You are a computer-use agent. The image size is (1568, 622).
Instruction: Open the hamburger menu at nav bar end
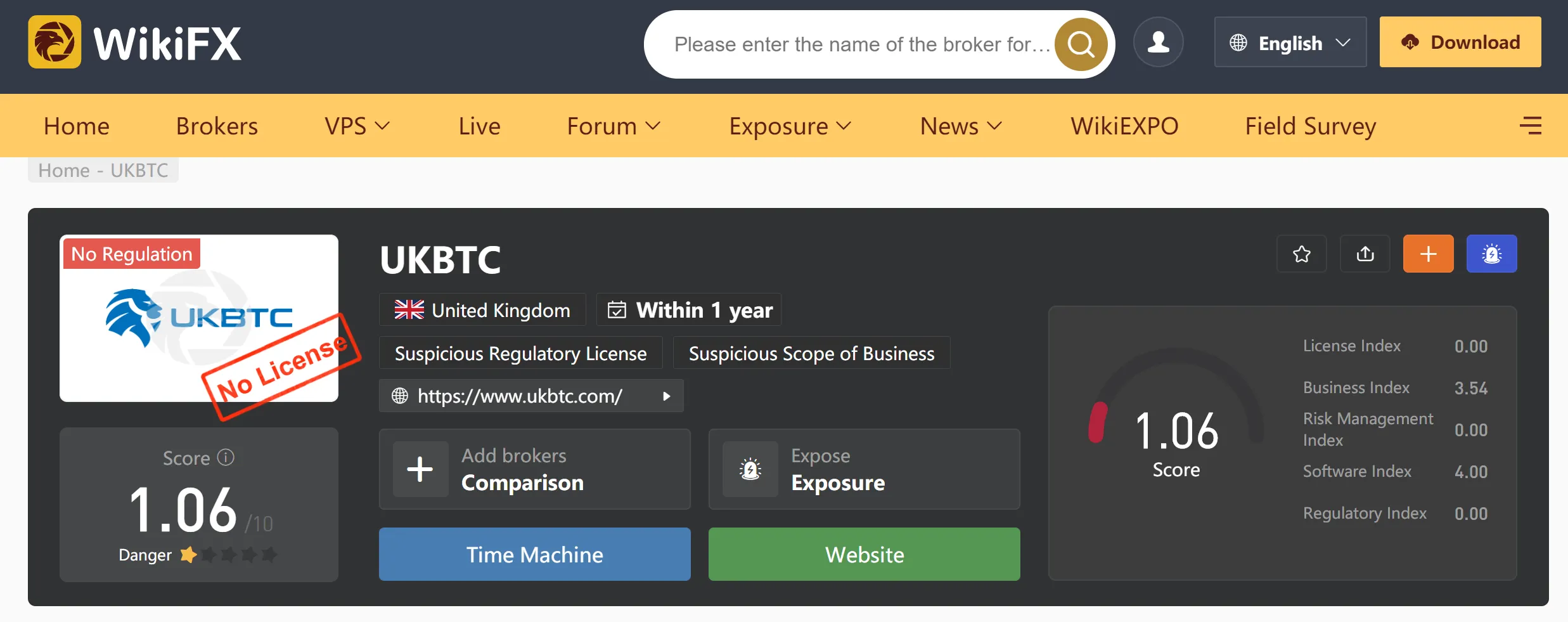point(1531,126)
